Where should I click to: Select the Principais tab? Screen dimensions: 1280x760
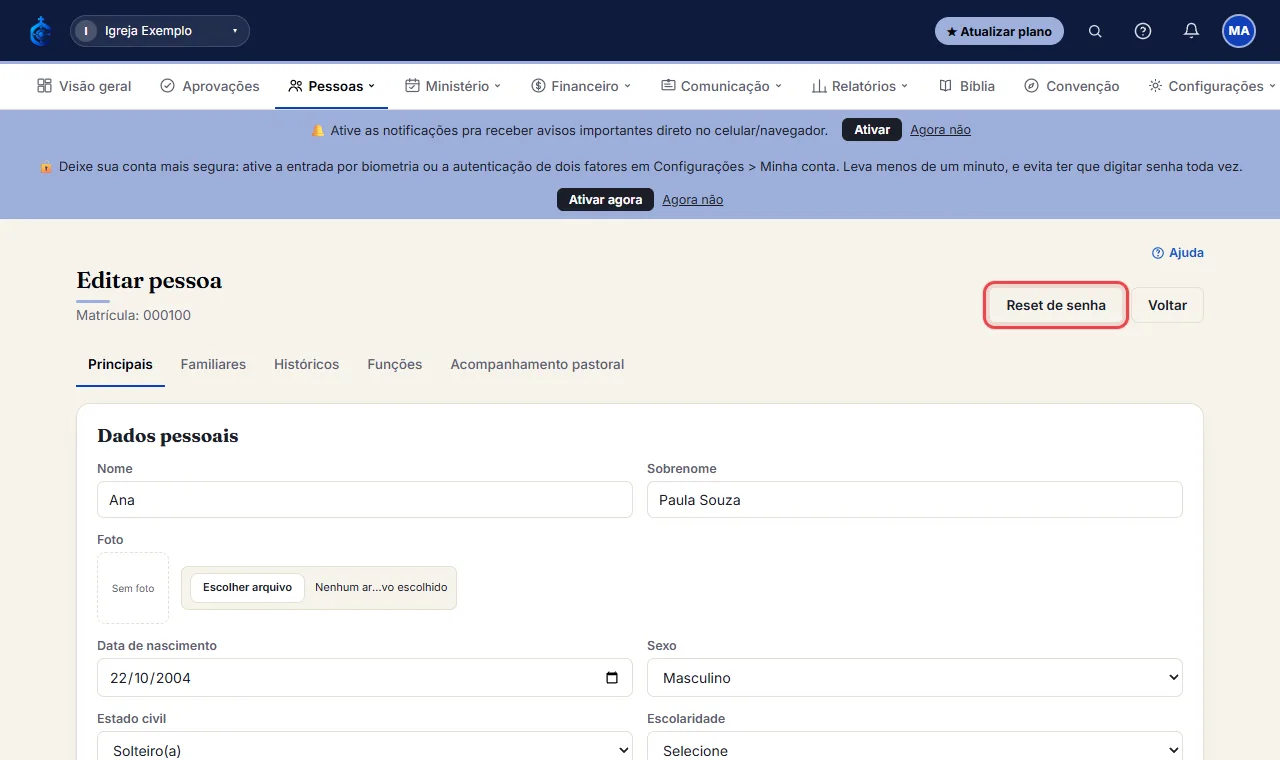120,364
